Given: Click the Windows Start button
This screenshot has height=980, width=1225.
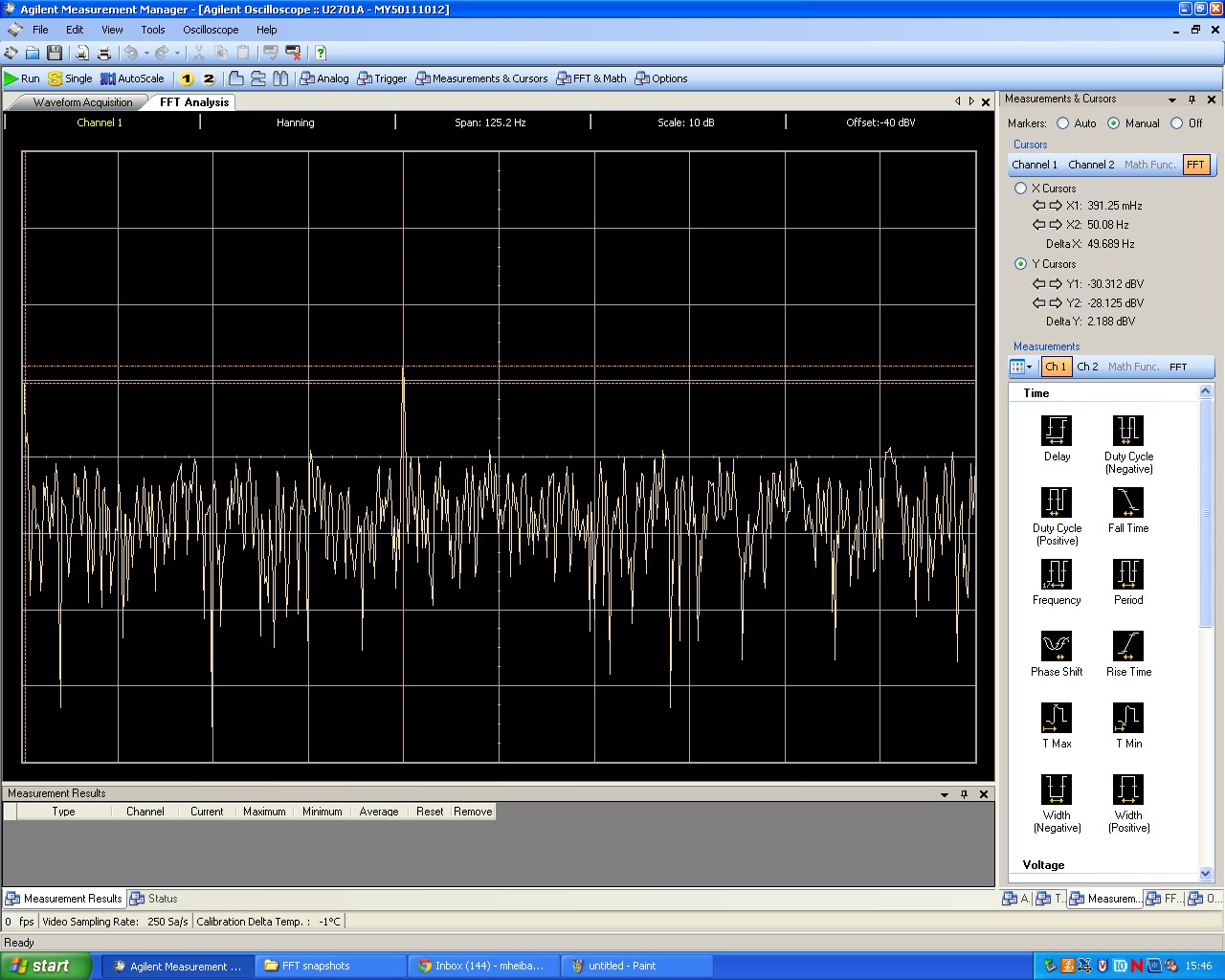Looking at the screenshot, I should (x=46, y=966).
